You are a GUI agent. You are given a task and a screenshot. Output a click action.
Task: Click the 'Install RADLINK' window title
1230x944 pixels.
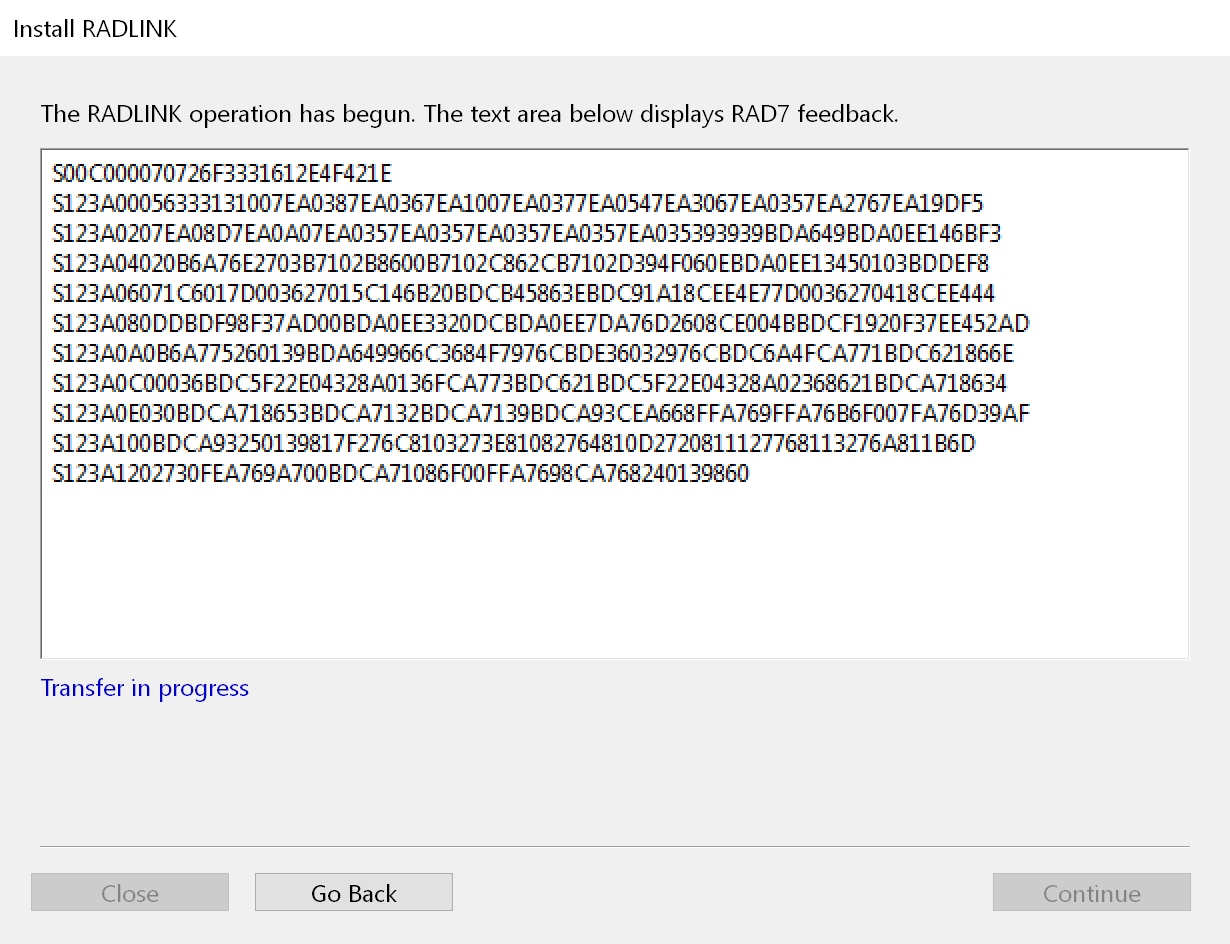point(95,29)
